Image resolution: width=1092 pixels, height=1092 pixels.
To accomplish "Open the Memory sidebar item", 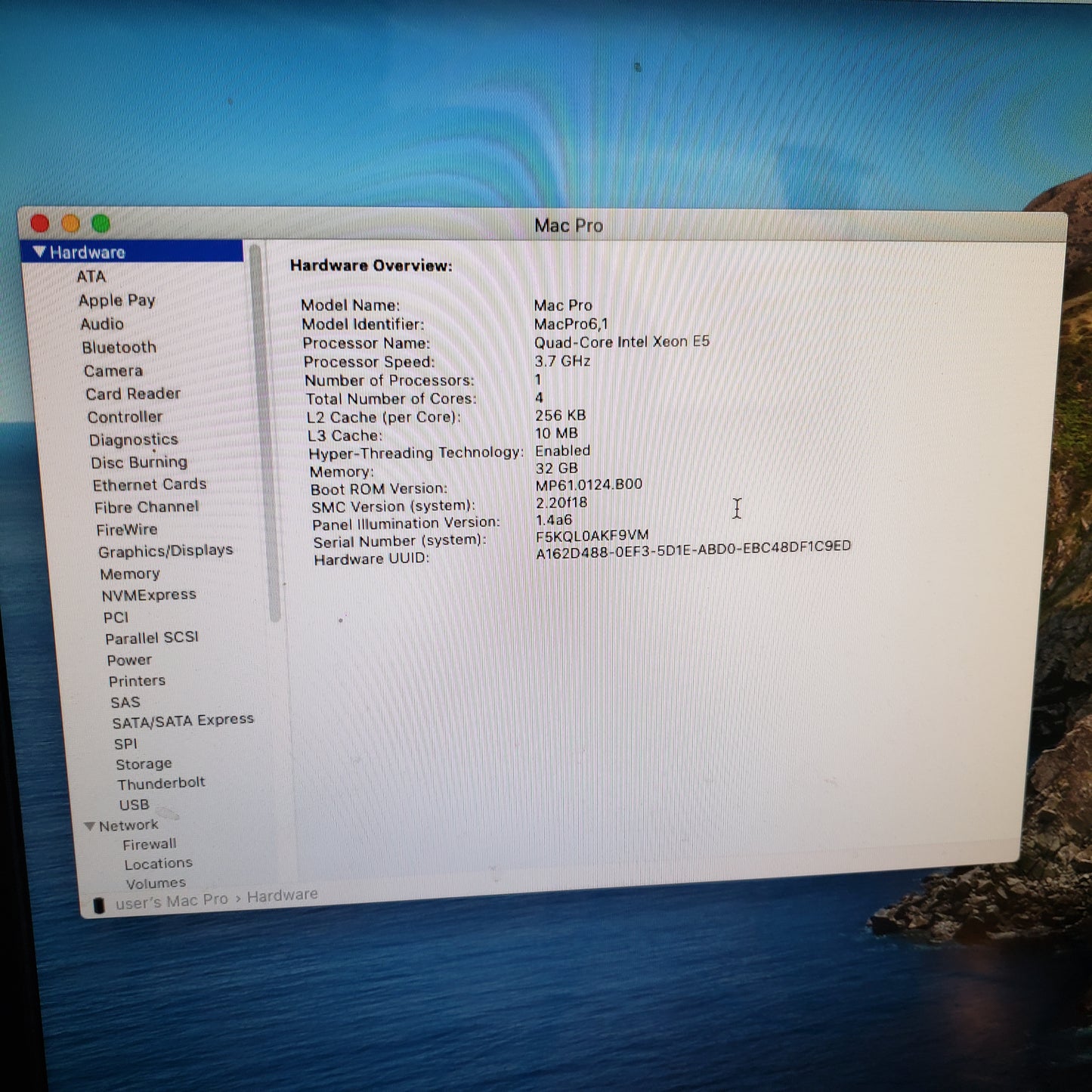I will pos(130,574).
